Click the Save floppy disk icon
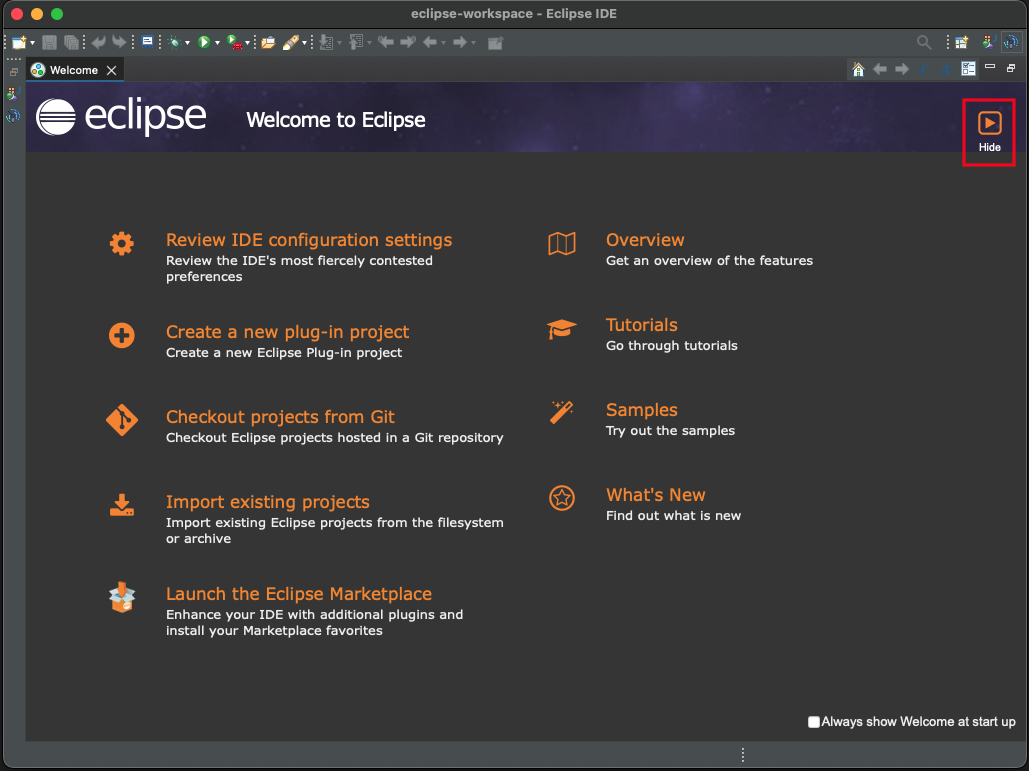This screenshot has height=771, width=1029. [x=49, y=43]
